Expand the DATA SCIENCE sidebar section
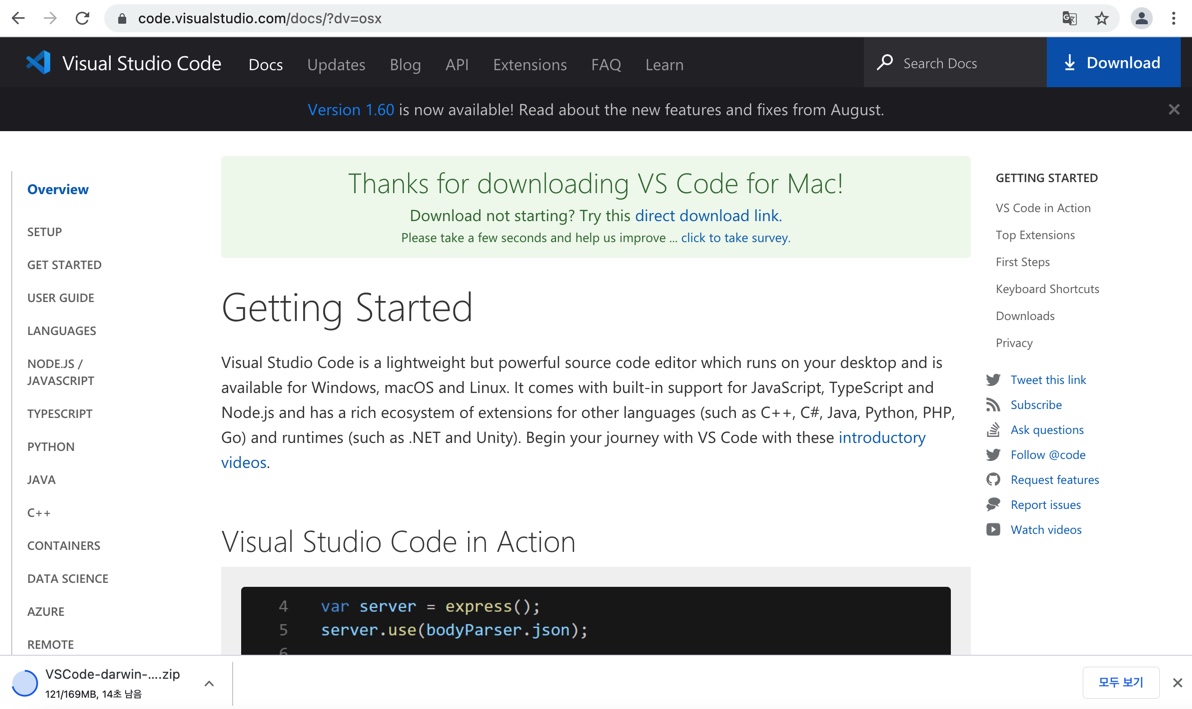Image resolution: width=1192 pixels, height=709 pixels. point(68,578)
